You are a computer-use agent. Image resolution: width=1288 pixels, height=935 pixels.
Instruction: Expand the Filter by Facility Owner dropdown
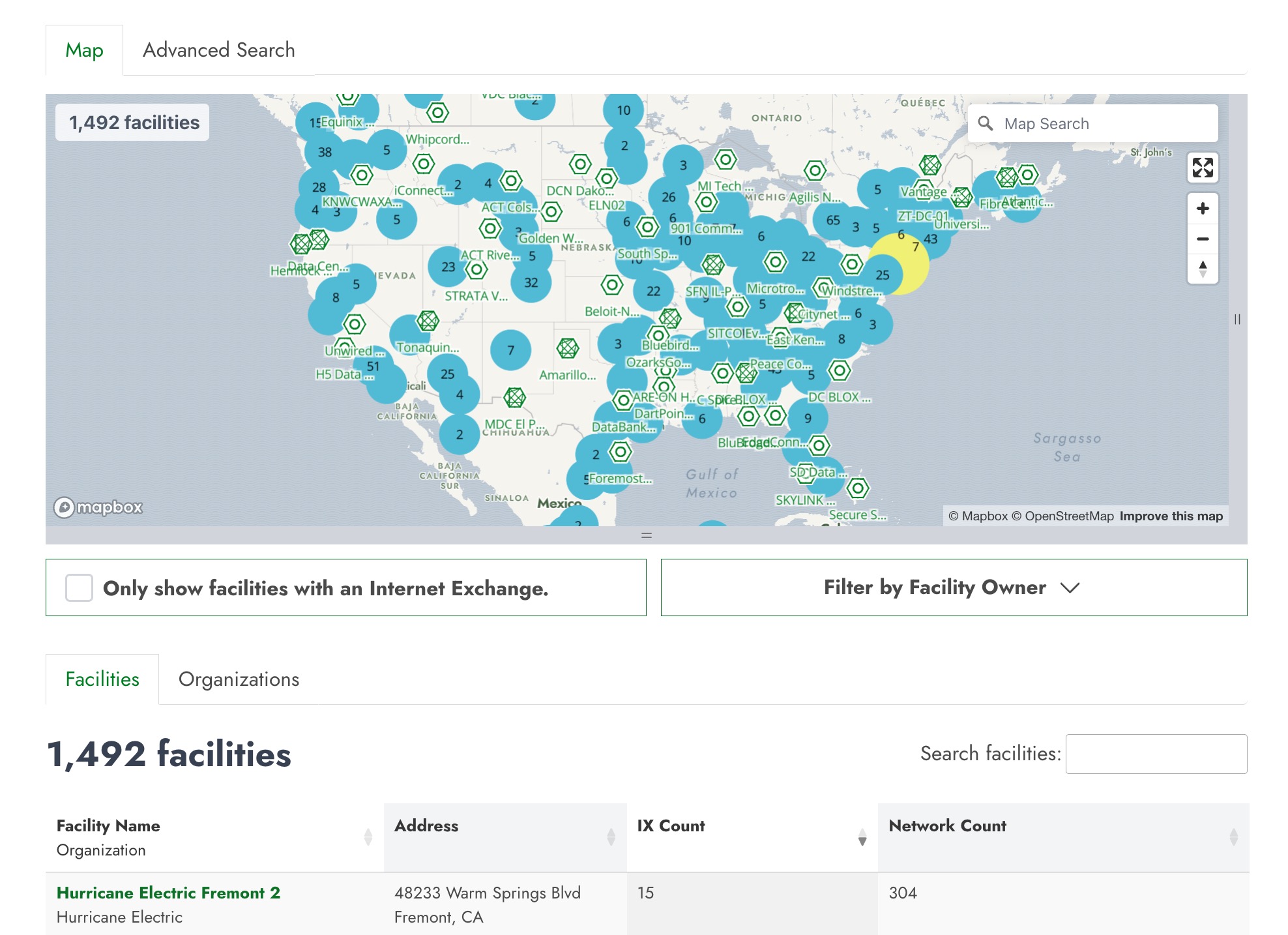coord(953,587)
